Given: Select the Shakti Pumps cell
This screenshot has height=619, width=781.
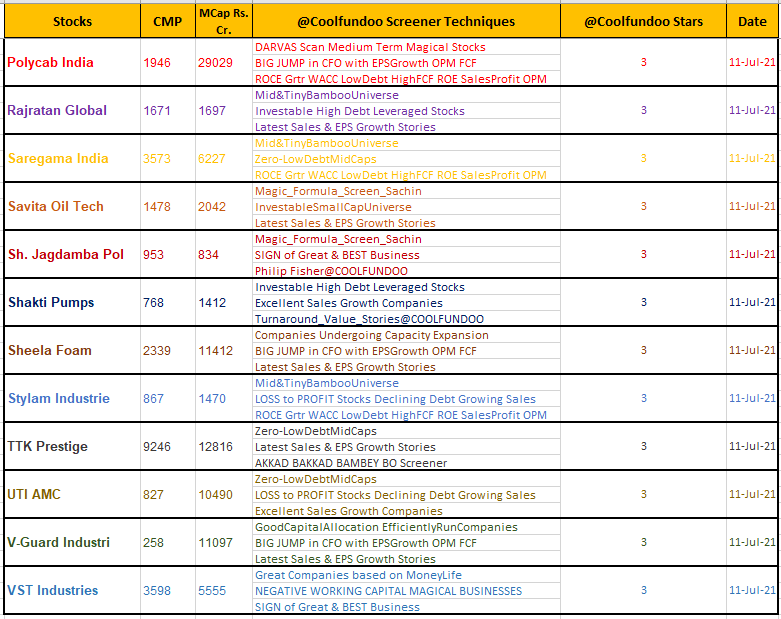Looking at the screenshot, I should pyautogui.click(x=72, y=303).
